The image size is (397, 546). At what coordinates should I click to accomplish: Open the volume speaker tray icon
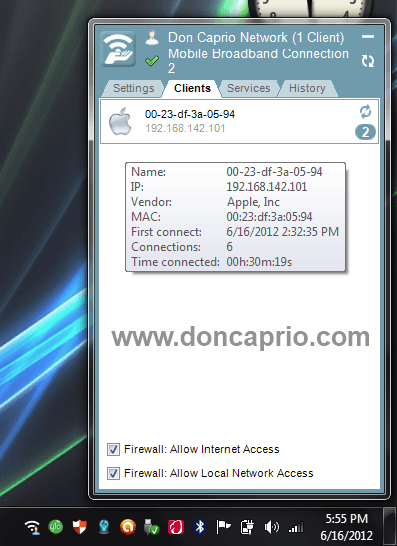(271, 527)
